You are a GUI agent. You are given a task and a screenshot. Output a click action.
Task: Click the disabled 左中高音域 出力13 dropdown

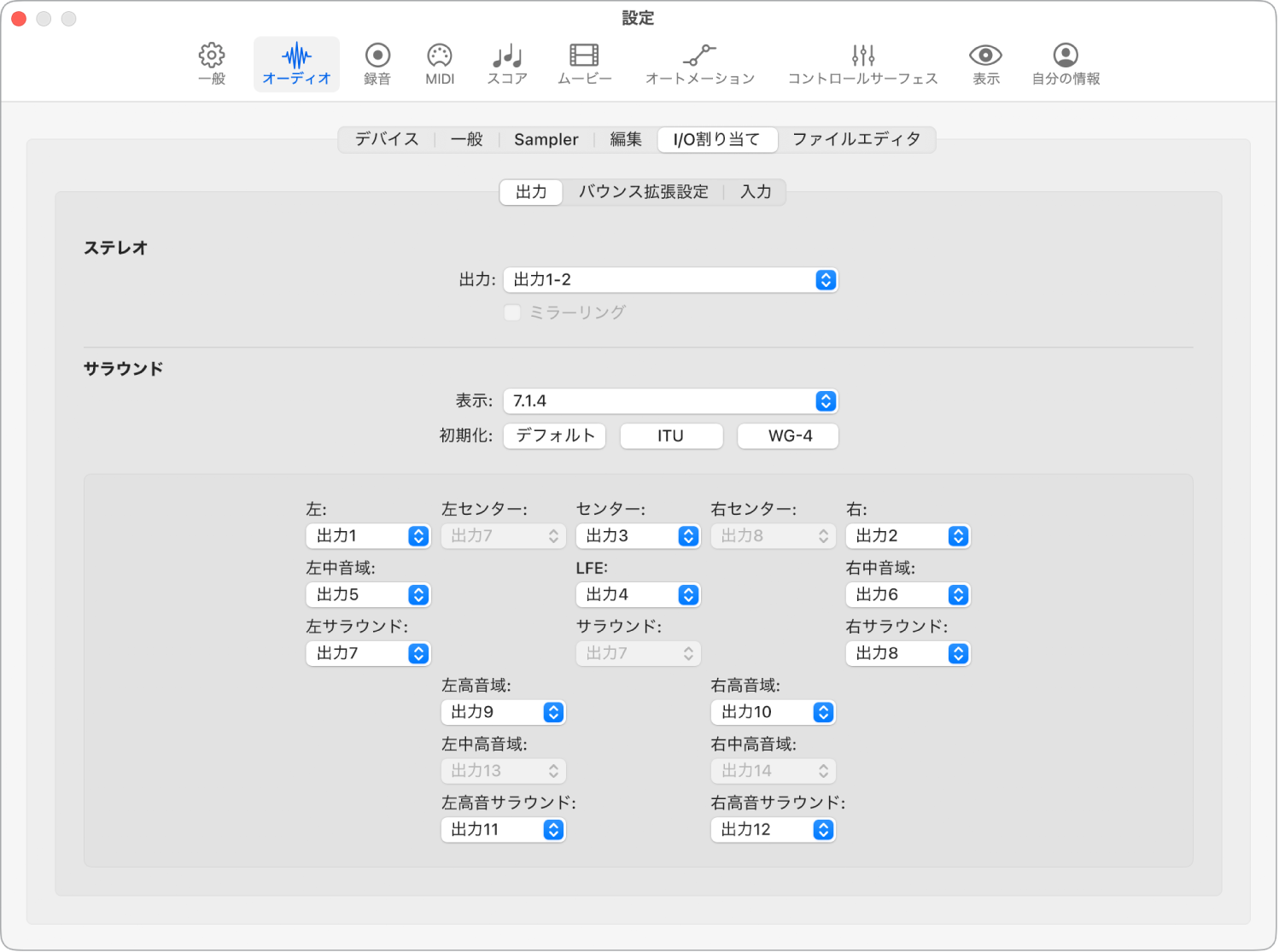[503, 771]
